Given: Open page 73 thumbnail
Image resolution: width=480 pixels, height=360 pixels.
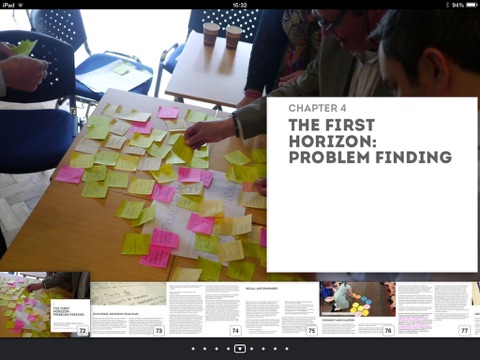Looking at the screenshot, I should (128, 309).
